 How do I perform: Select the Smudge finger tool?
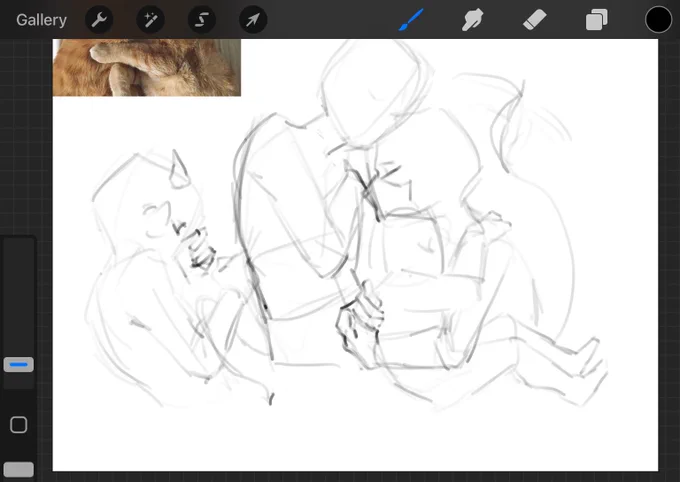tap(472, 20)
